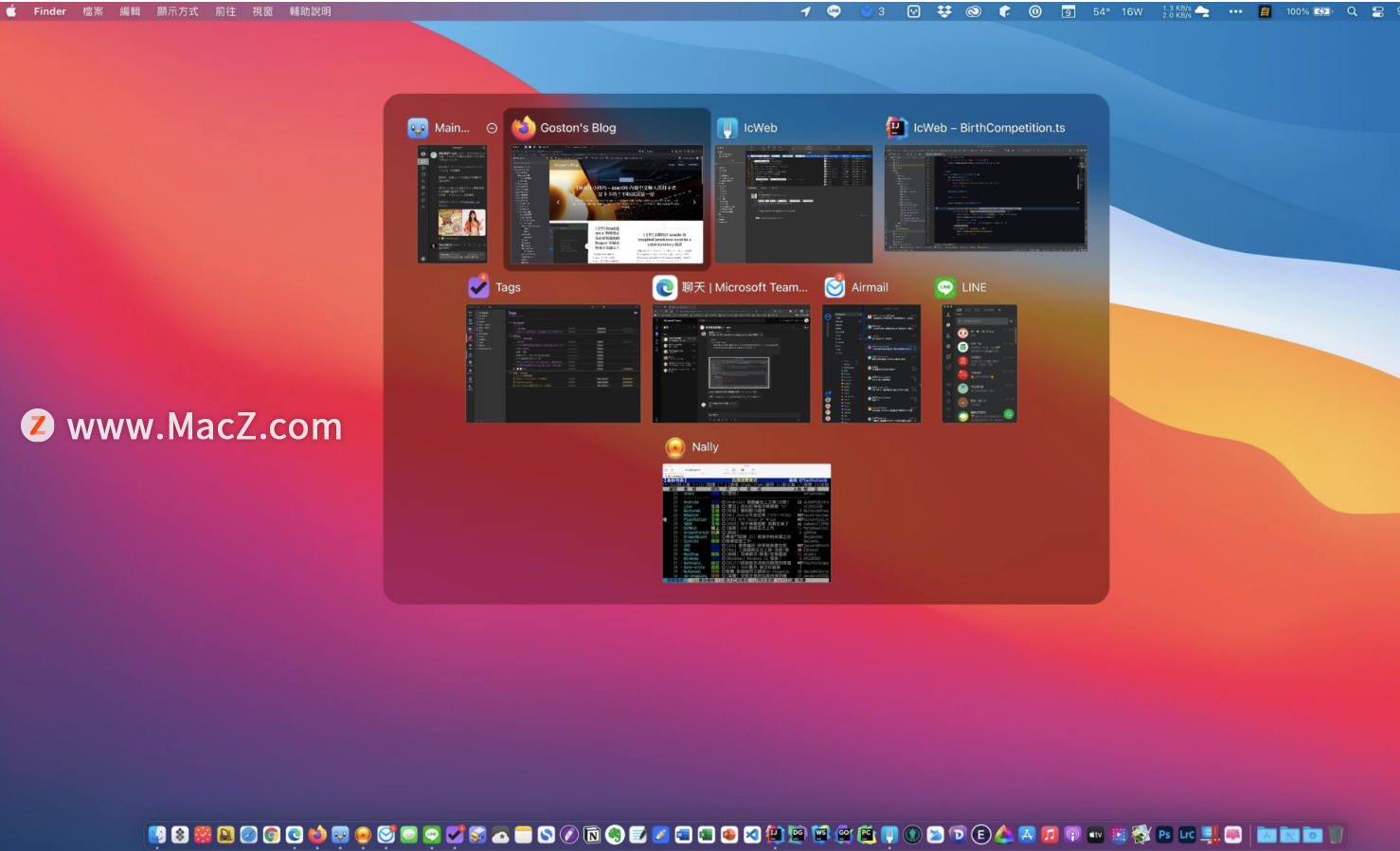This screenshot has width=1400, height=851.
Task: Click the IntelliJ icon beside IcWeb – BirthCompetition.ts
Action: [x=896, y=128]
